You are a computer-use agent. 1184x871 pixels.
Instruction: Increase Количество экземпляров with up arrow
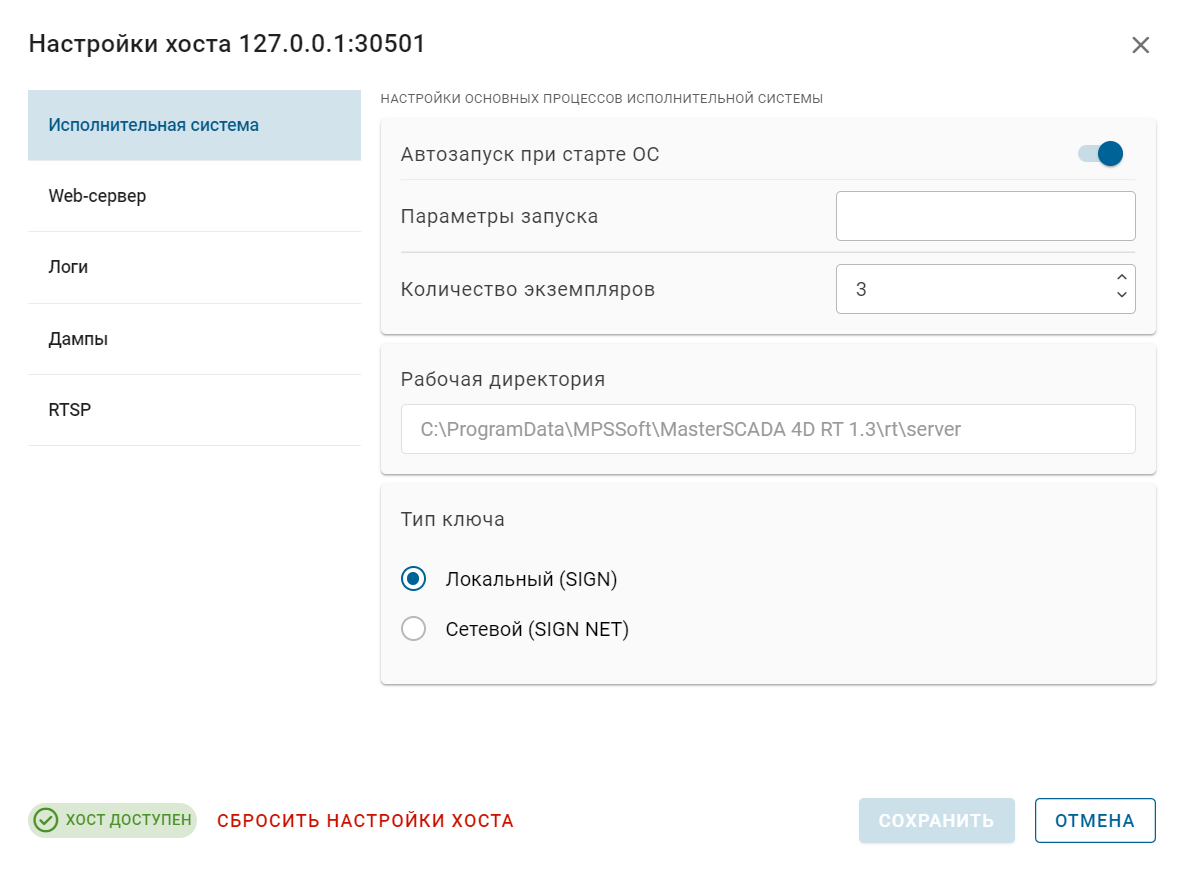(1122, 278)
